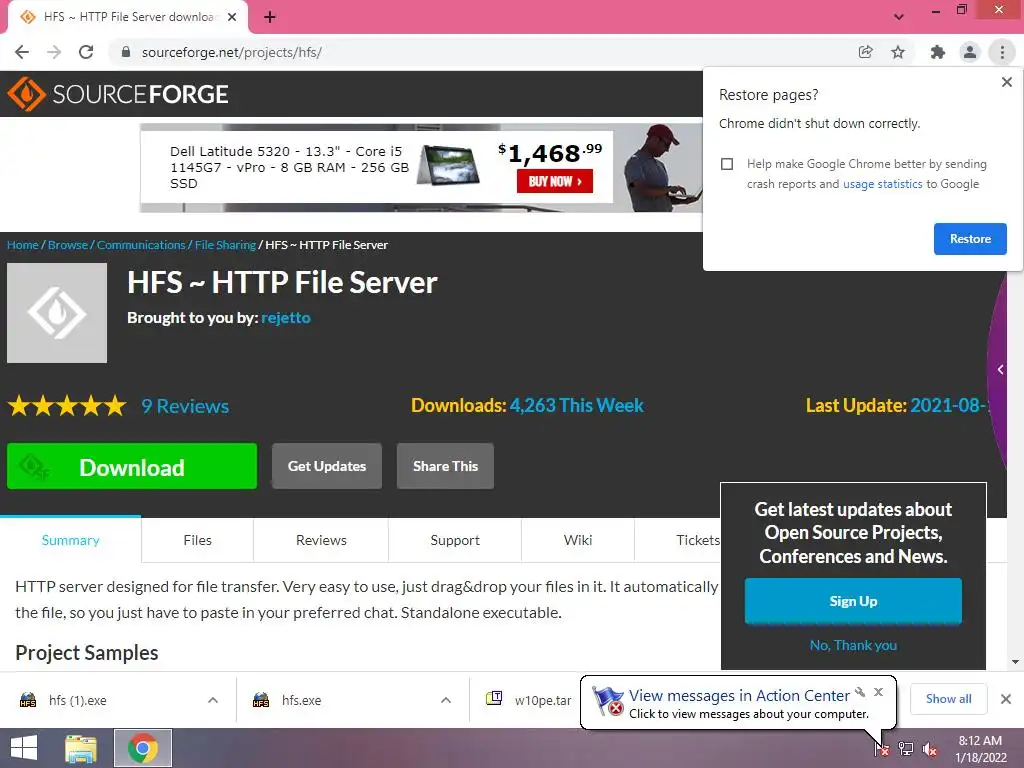Expand options chevron for hfs (1).exe
The image size is (1024, 768).
point(213,700)
